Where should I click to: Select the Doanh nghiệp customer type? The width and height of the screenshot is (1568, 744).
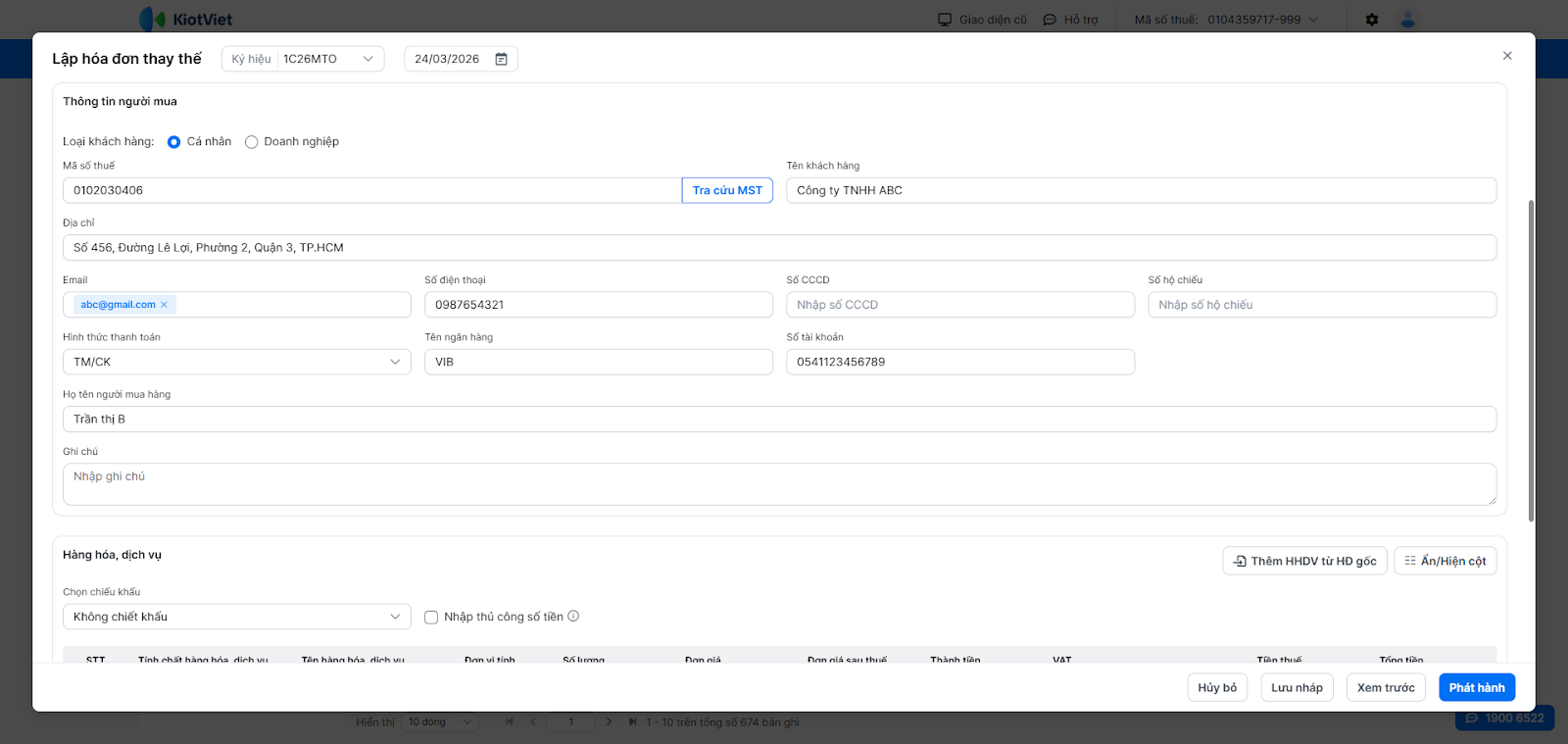pyautogui.click(x=251, y=142)
